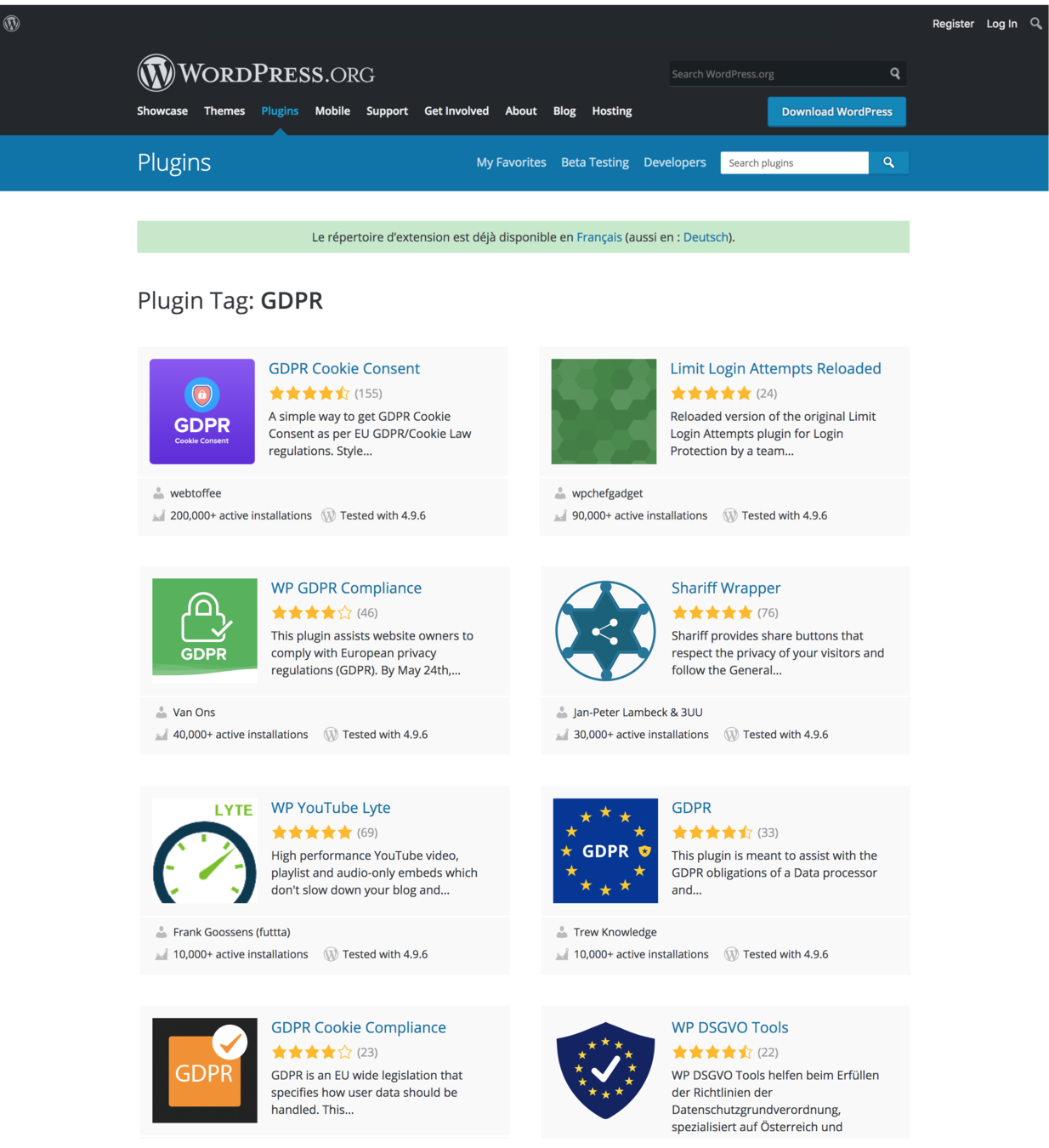Screen dimensions: 1049x1148
Task: Open the Mobile menu item
Action: pyautogui.click(x=332, y=111)
